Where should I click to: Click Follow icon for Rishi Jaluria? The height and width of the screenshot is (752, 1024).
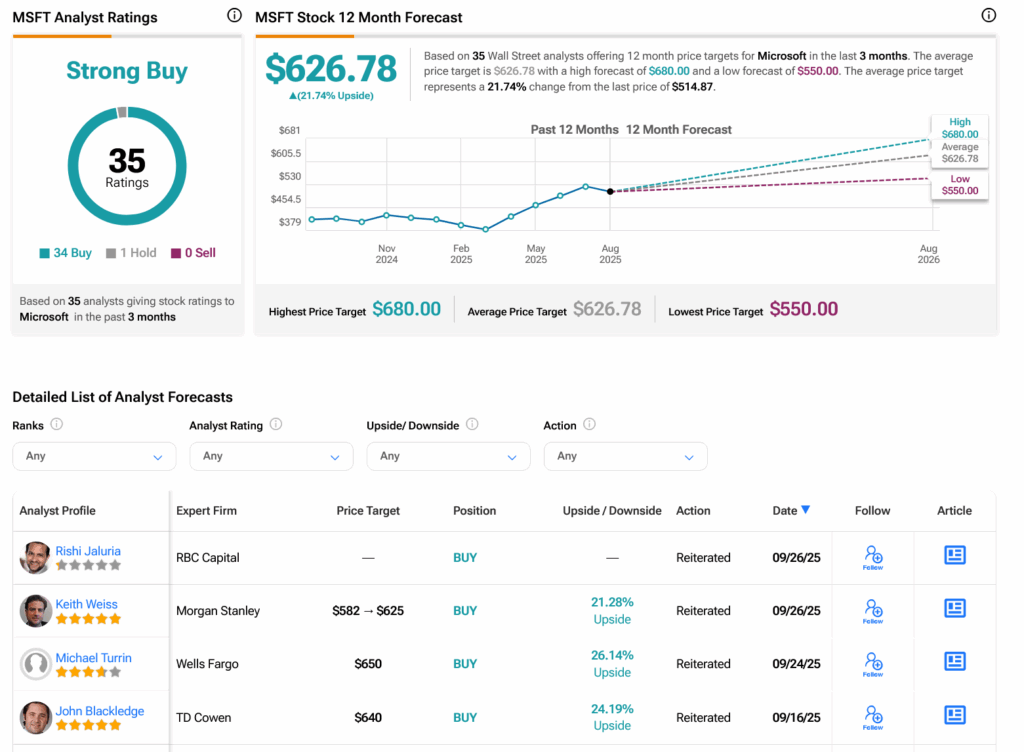tap(873, 557)
